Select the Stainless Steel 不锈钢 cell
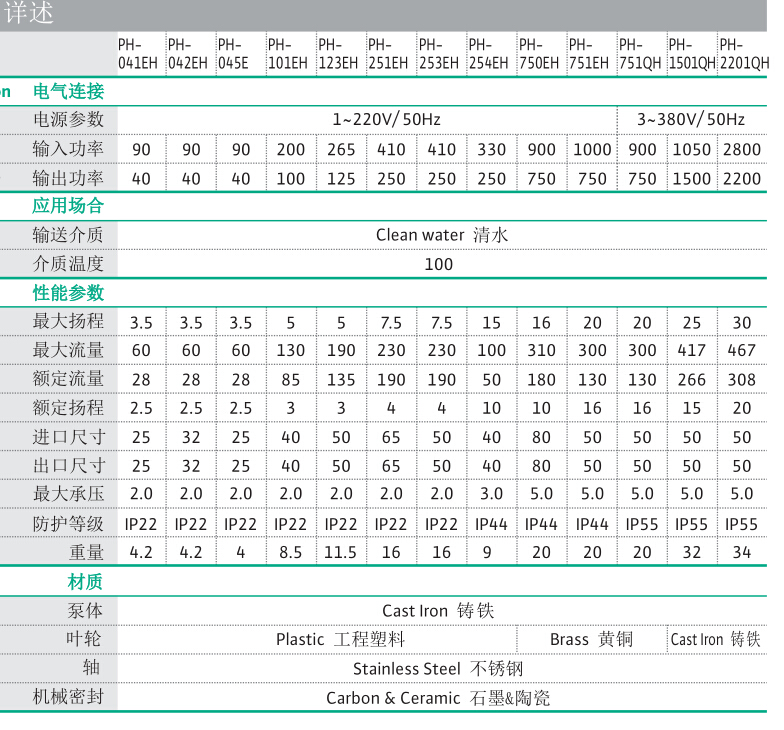 [x=438, y=668]
